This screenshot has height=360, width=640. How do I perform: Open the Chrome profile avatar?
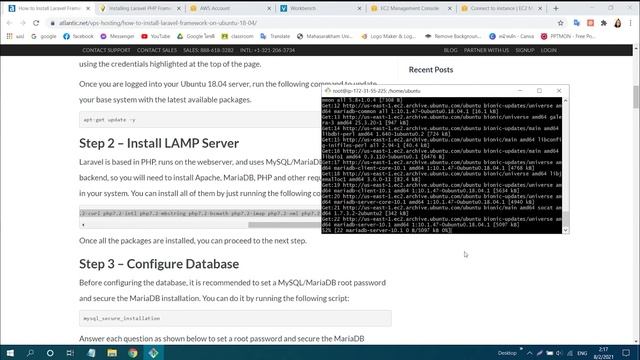point(618,23)
